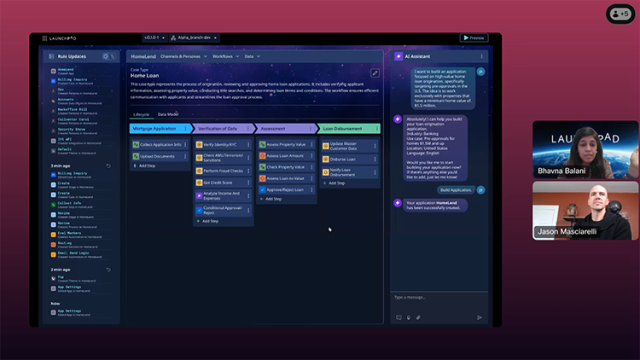This screenshot has width=640, height=360.
Task: Select the Assess Loan-to-Value step
Action: pyautogui.click(x=286, y=178)
